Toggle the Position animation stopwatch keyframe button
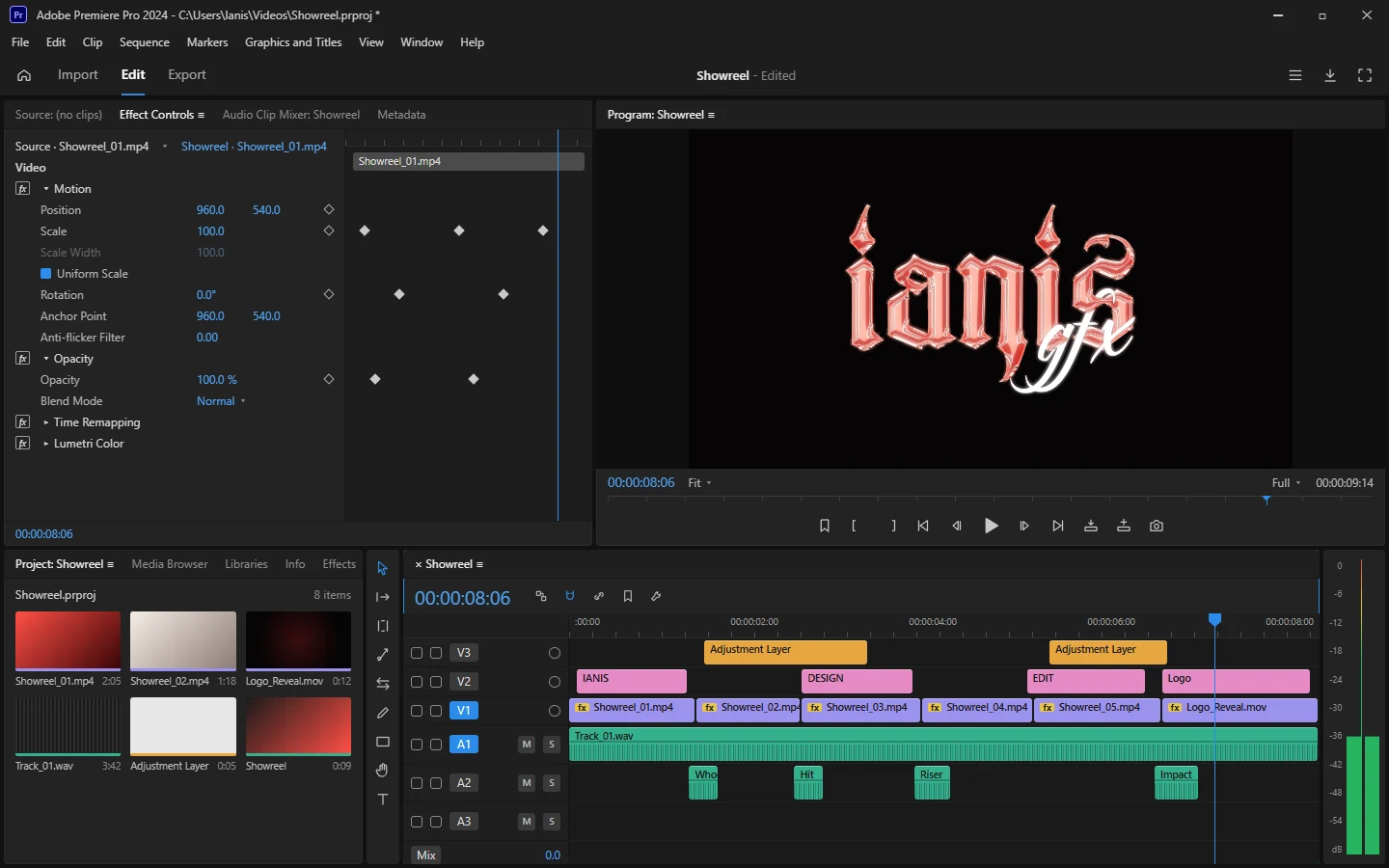Image resolution: width=1389 pixels, height=868 pixels. click(x=328, y=210)
